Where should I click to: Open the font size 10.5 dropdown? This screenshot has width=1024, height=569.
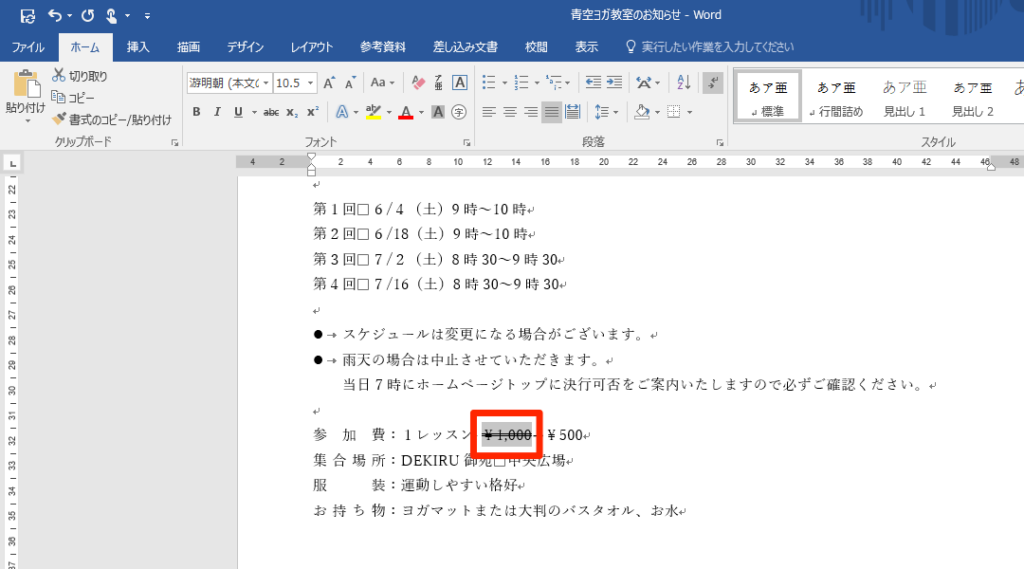tap(311, 83)
